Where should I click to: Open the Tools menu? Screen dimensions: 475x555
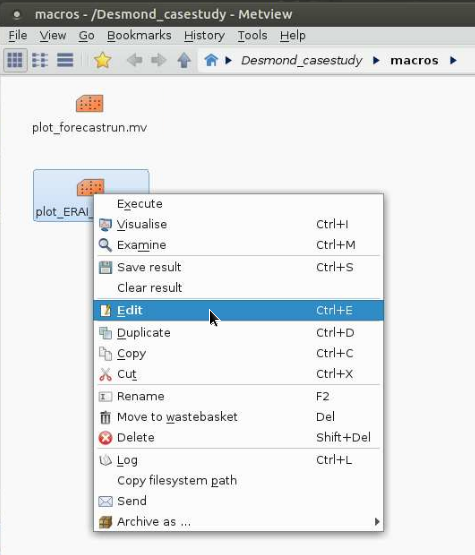tap(252, 35)
